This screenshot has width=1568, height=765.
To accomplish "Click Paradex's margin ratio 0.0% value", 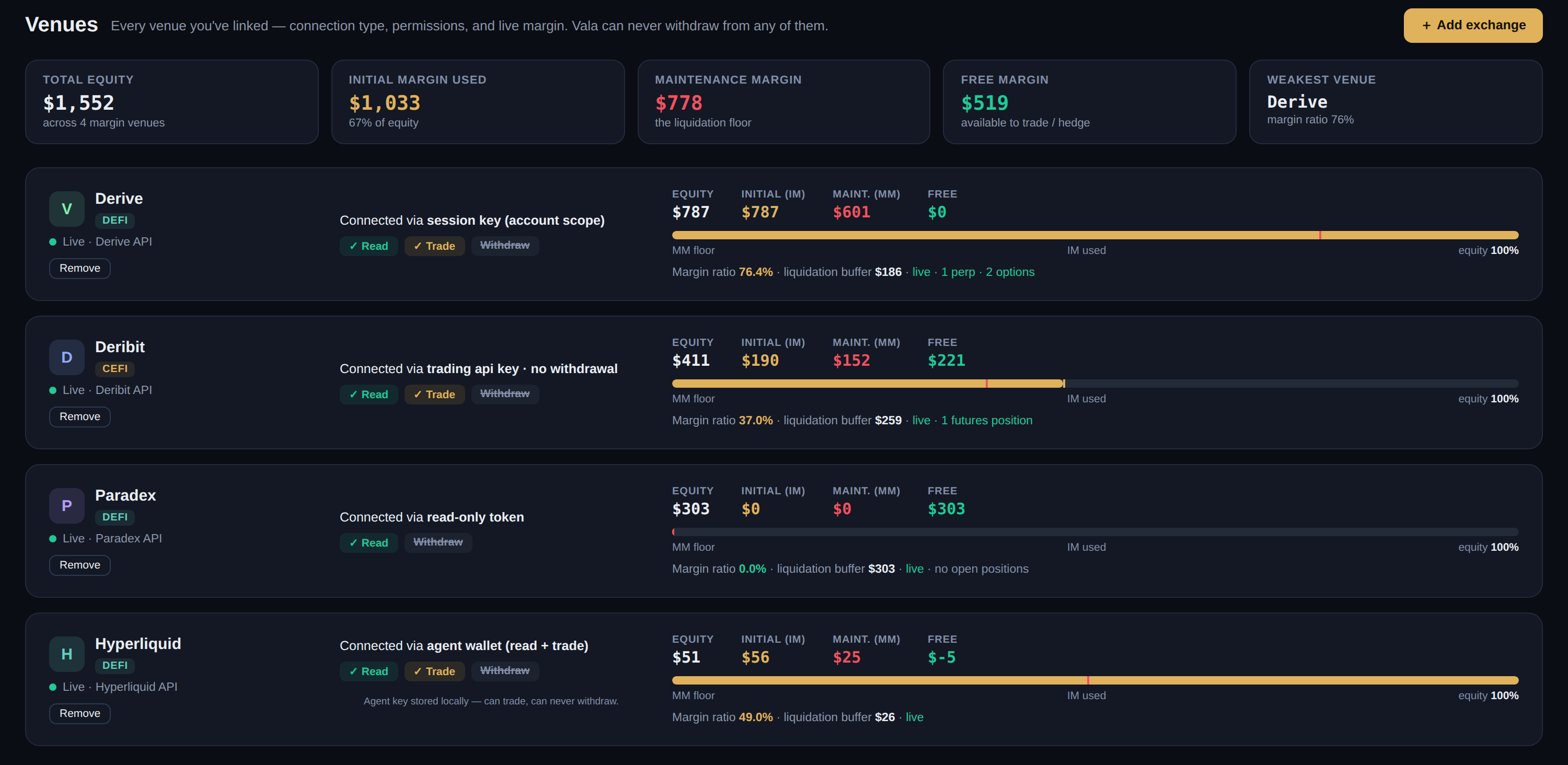I will point(752,569).
